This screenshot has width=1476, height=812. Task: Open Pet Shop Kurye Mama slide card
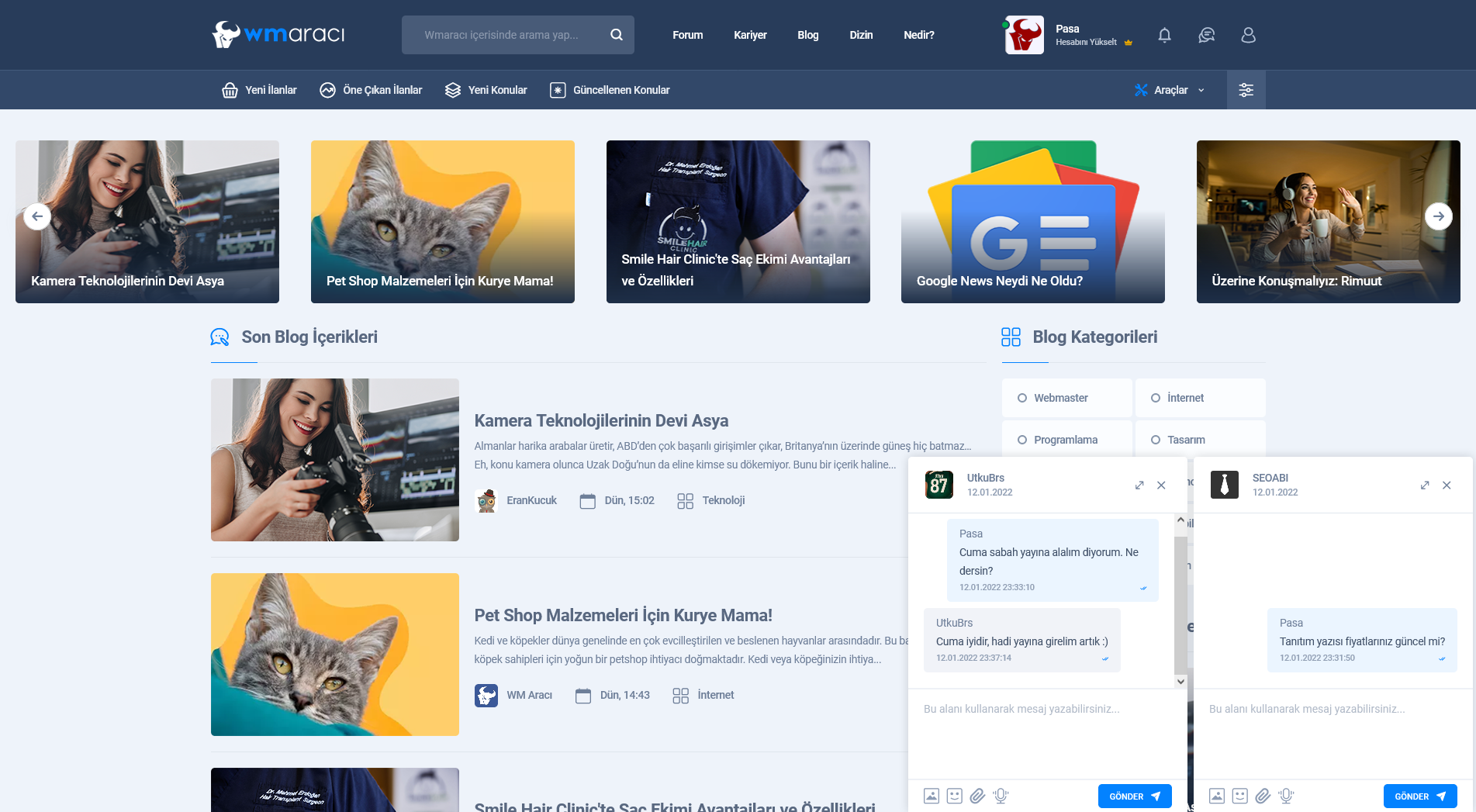point(443,222)
